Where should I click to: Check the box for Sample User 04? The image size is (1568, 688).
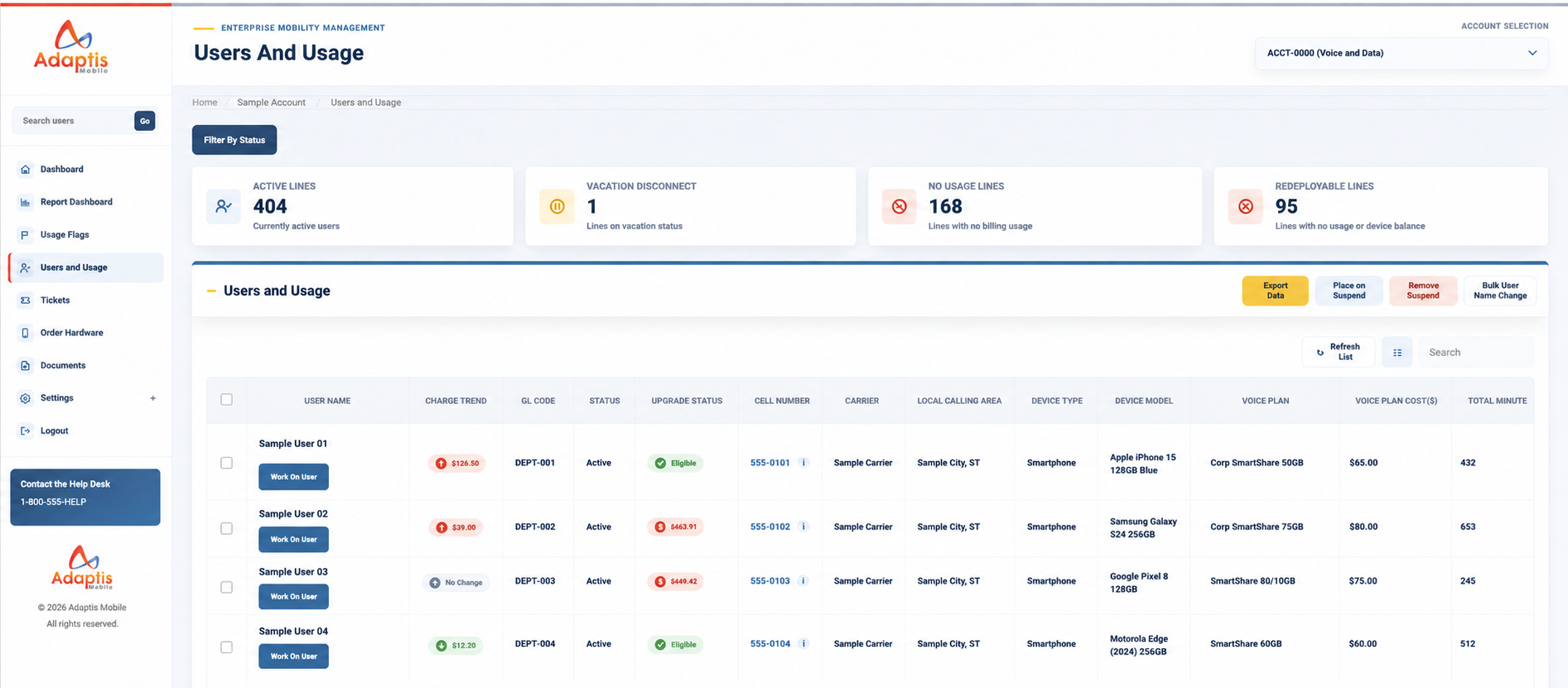(226, 647)
